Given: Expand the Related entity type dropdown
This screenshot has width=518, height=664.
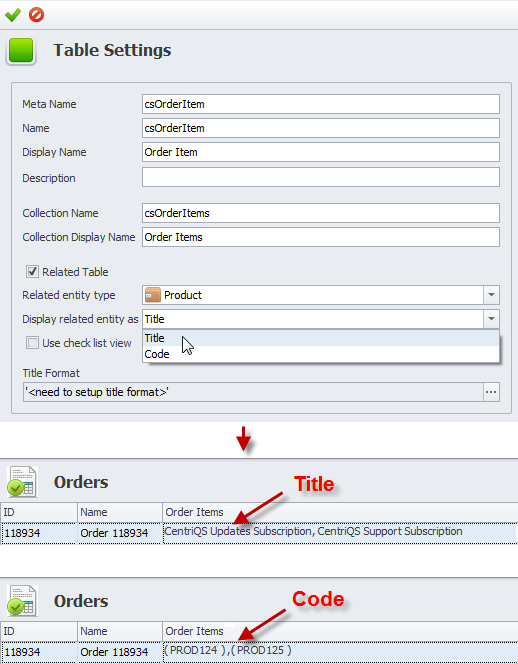Looking at the screenshot, I should pyautogui.click(x=491, y=295).
